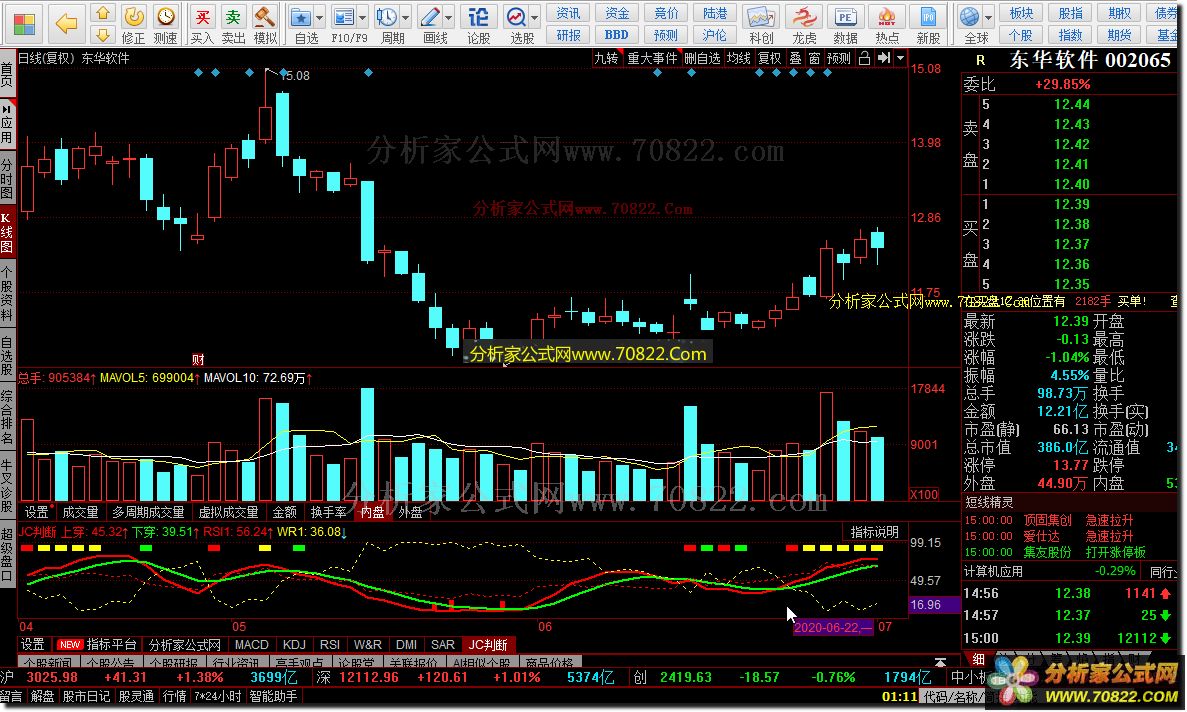Screen dimensions: 1187x712
Task: Open 超级盘口 in left sidebar
Action: point(7,553)
